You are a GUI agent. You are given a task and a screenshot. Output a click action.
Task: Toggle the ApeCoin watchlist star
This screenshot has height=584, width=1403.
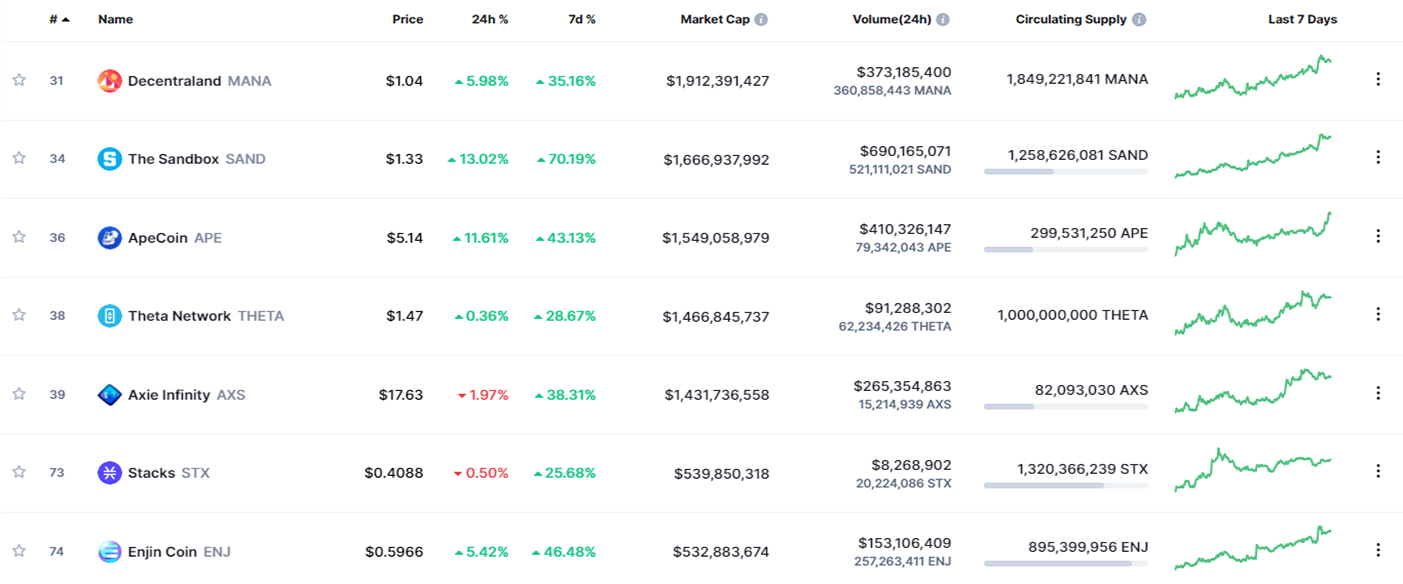click(x=19, y=237)
